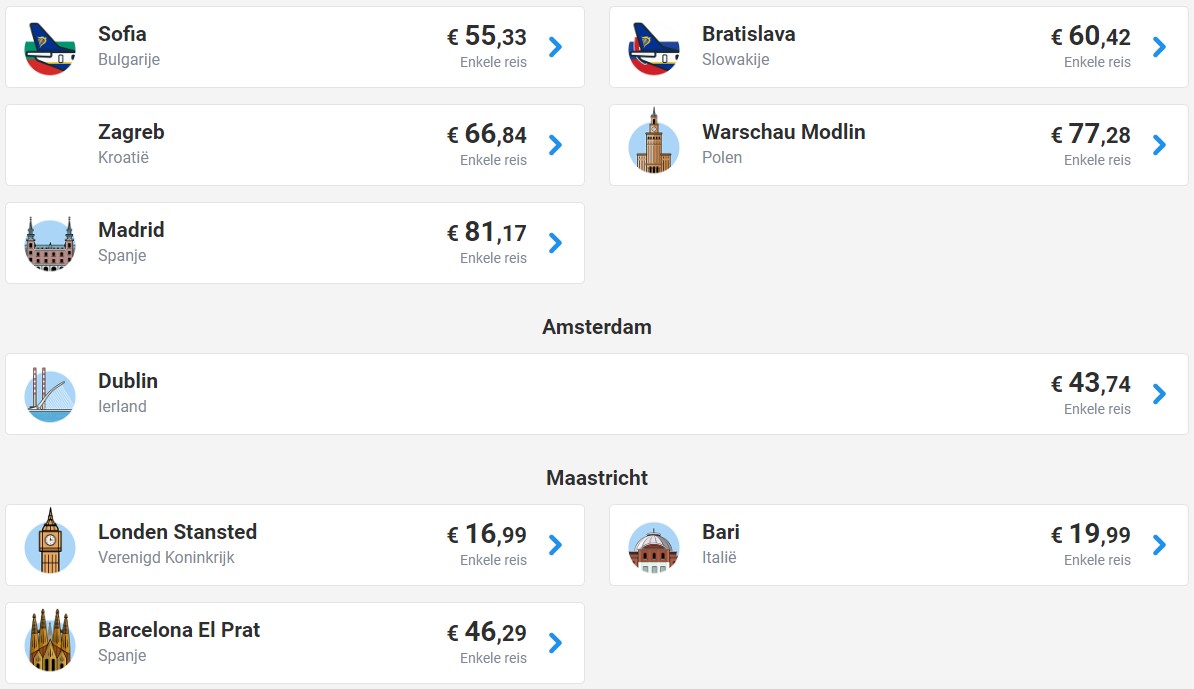Image resolution: width=1194 pixels, height=689 pixels.
Task: Open the Zagreb card chevron arrow
Action: (556, 145)
